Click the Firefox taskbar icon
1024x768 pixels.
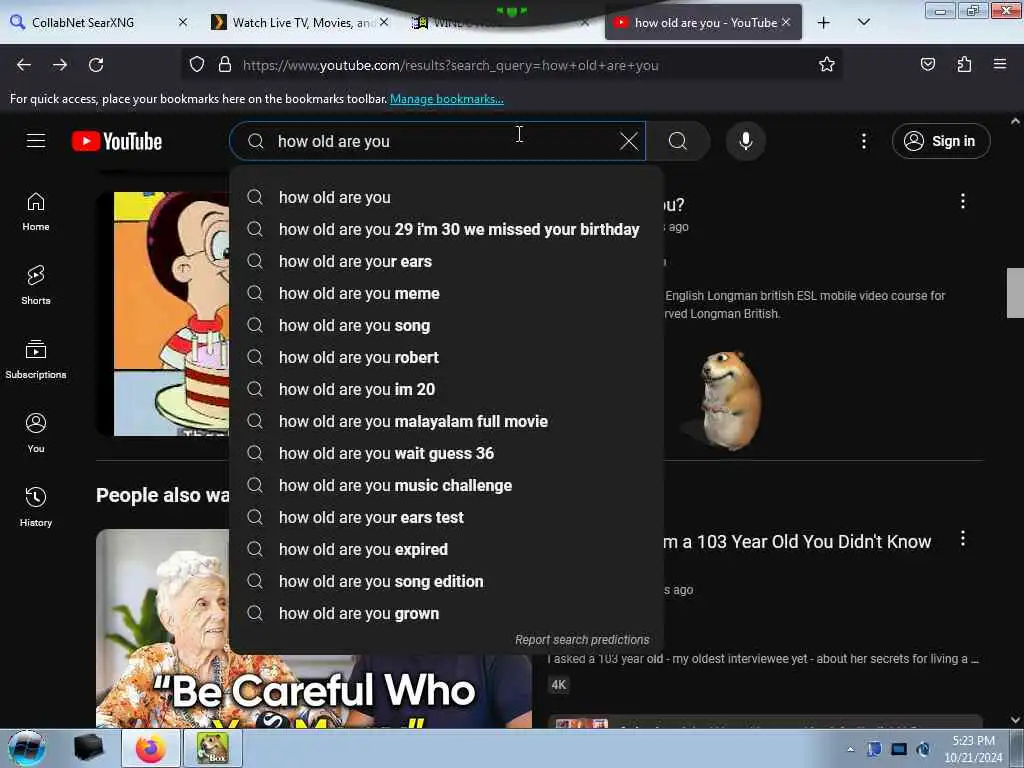pos(150,748)
